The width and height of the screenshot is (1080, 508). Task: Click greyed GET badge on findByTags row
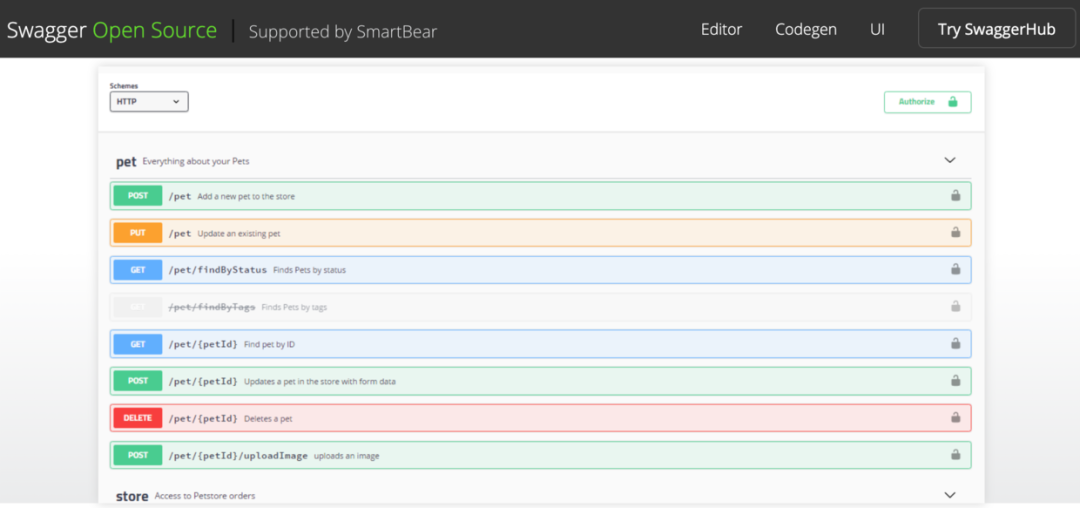tap(138, 307)
